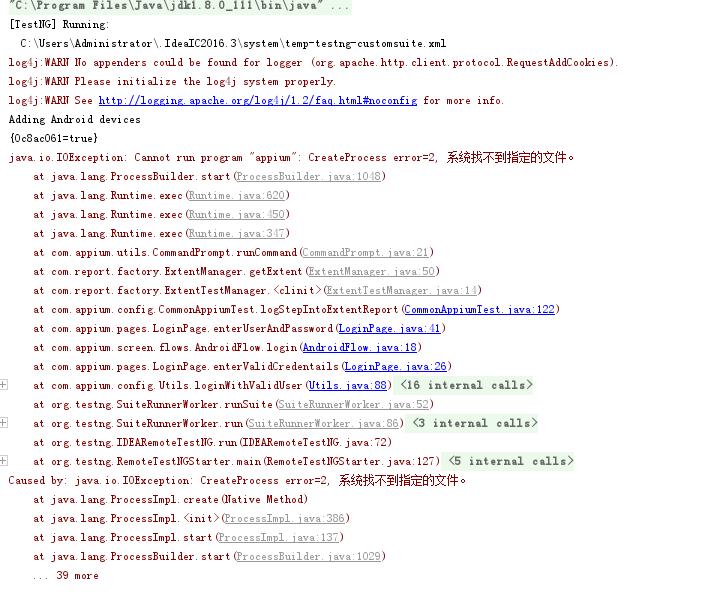Open CommandPrompt.java:21 source link
The height and width of the screenshot is (594, 706).
click(366, 253)
